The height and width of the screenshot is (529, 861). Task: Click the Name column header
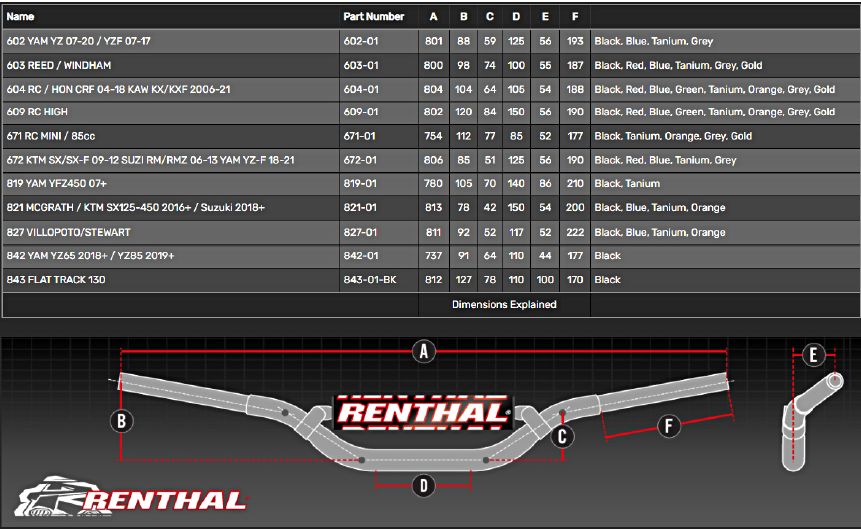pos(20,16)
